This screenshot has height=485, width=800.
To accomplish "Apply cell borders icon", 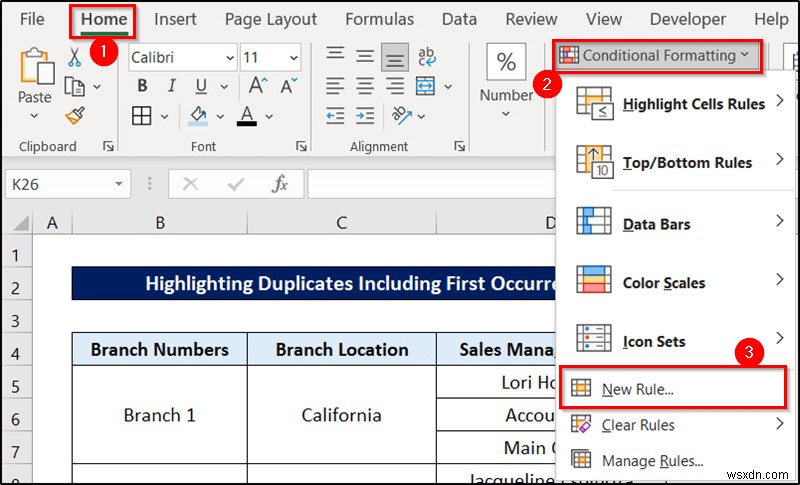I will coord(141,116).
